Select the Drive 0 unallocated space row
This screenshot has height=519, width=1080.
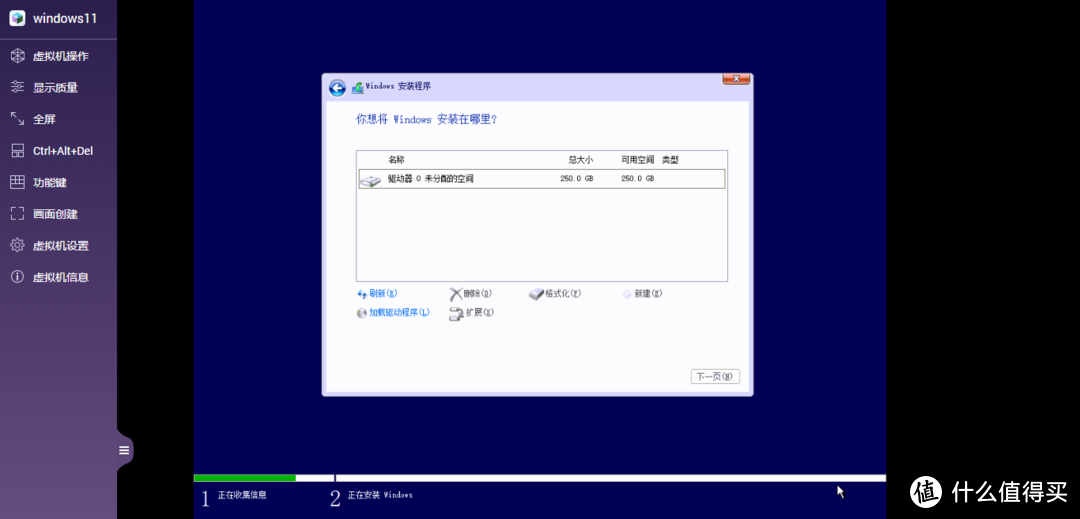541,179
